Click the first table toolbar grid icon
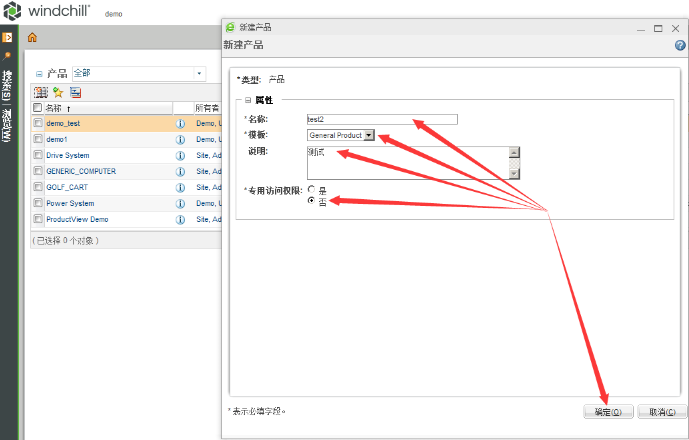The height and width of the screenshot is (440, 689). (x=41, y=92)
